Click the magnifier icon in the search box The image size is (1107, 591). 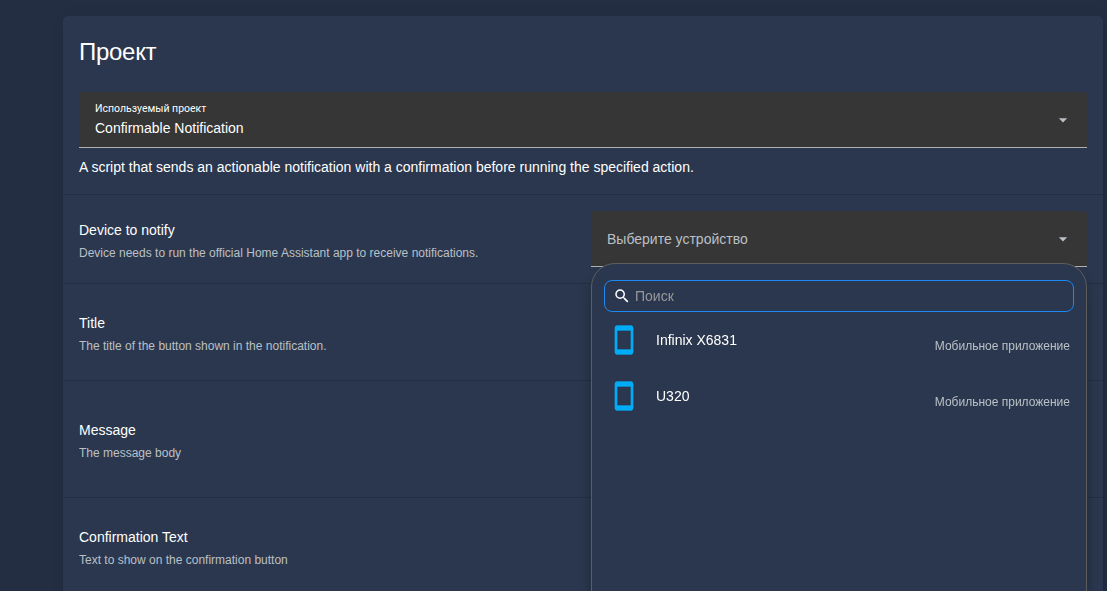pos(621,296)
